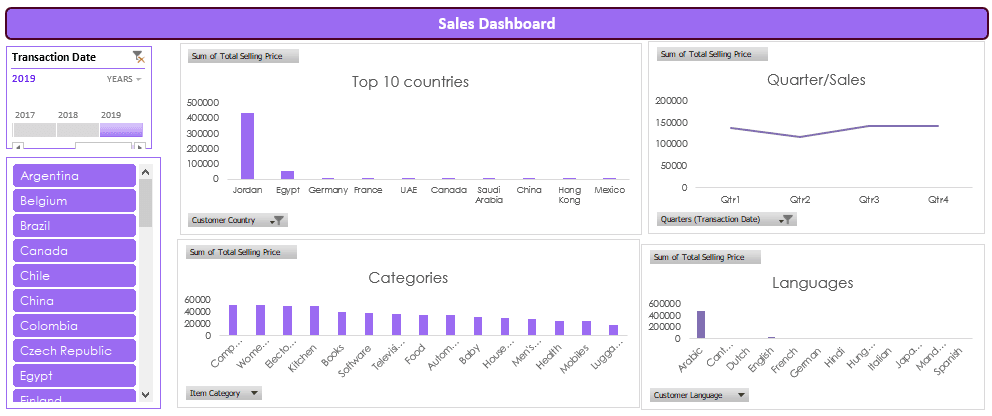Select the 2018 timeline segment

[77, 130]
